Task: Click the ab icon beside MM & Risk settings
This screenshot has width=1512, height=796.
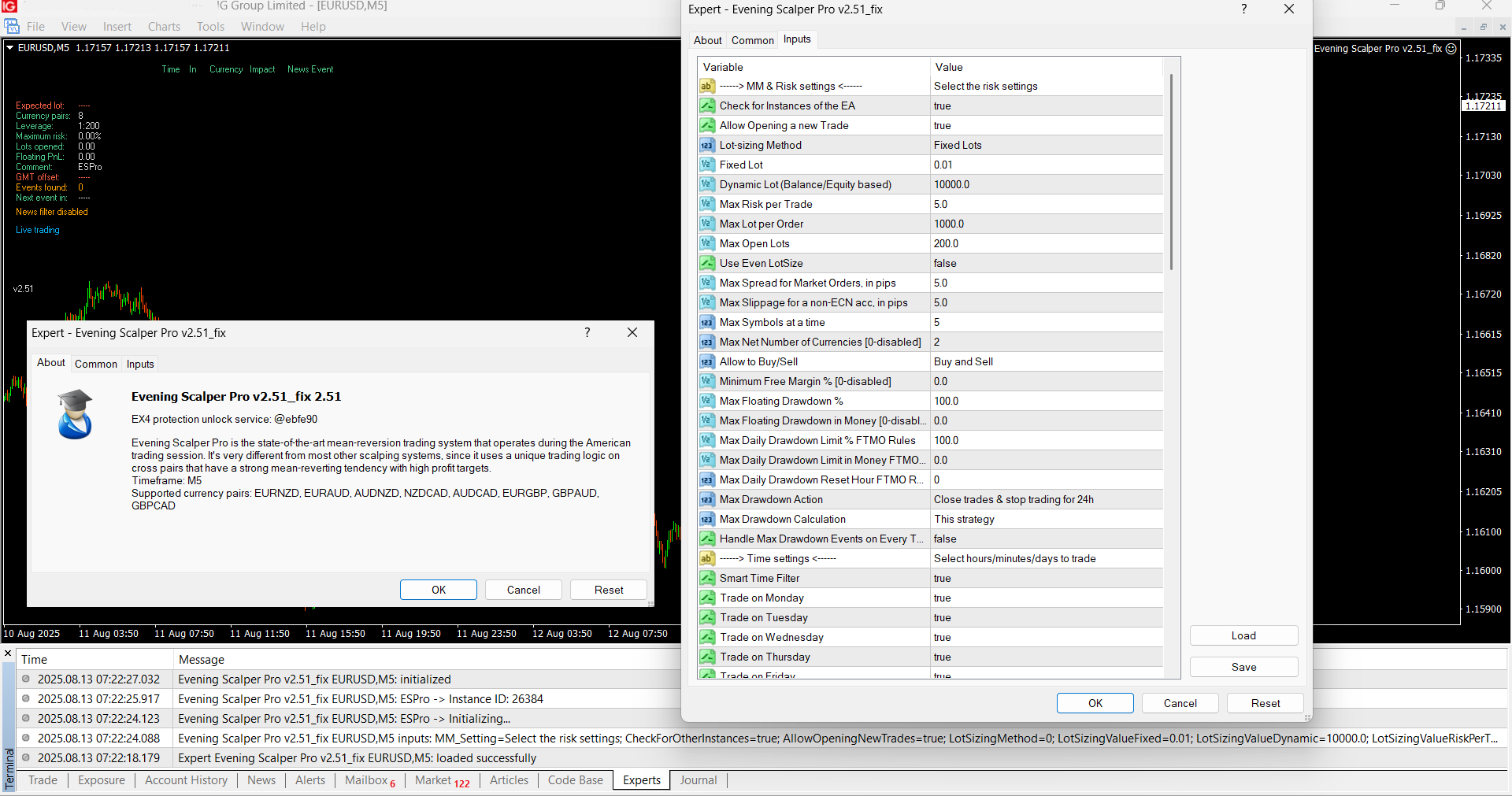Action: (707, 87)
